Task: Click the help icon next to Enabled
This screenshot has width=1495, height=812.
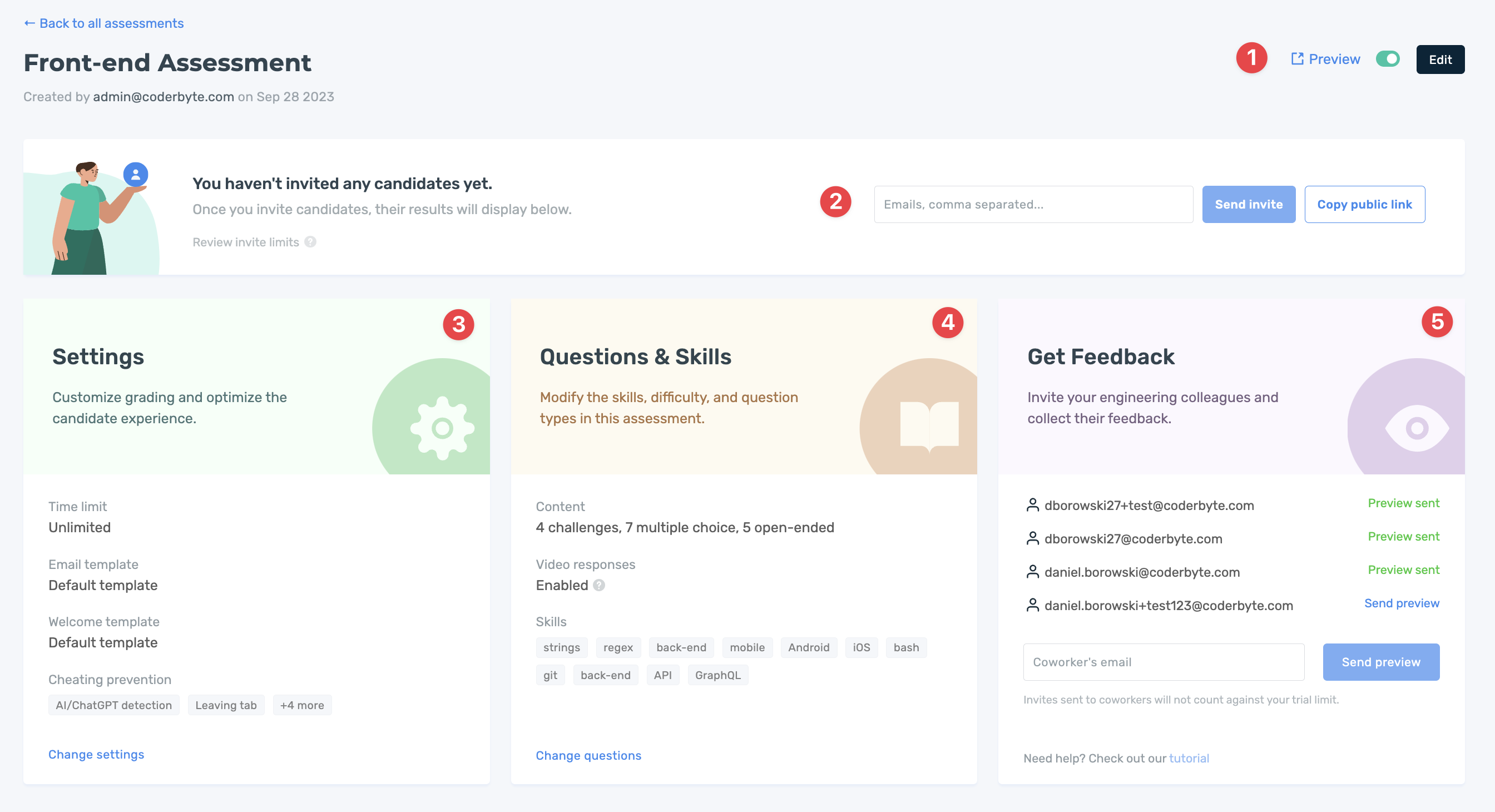Action: pos(600,585)
